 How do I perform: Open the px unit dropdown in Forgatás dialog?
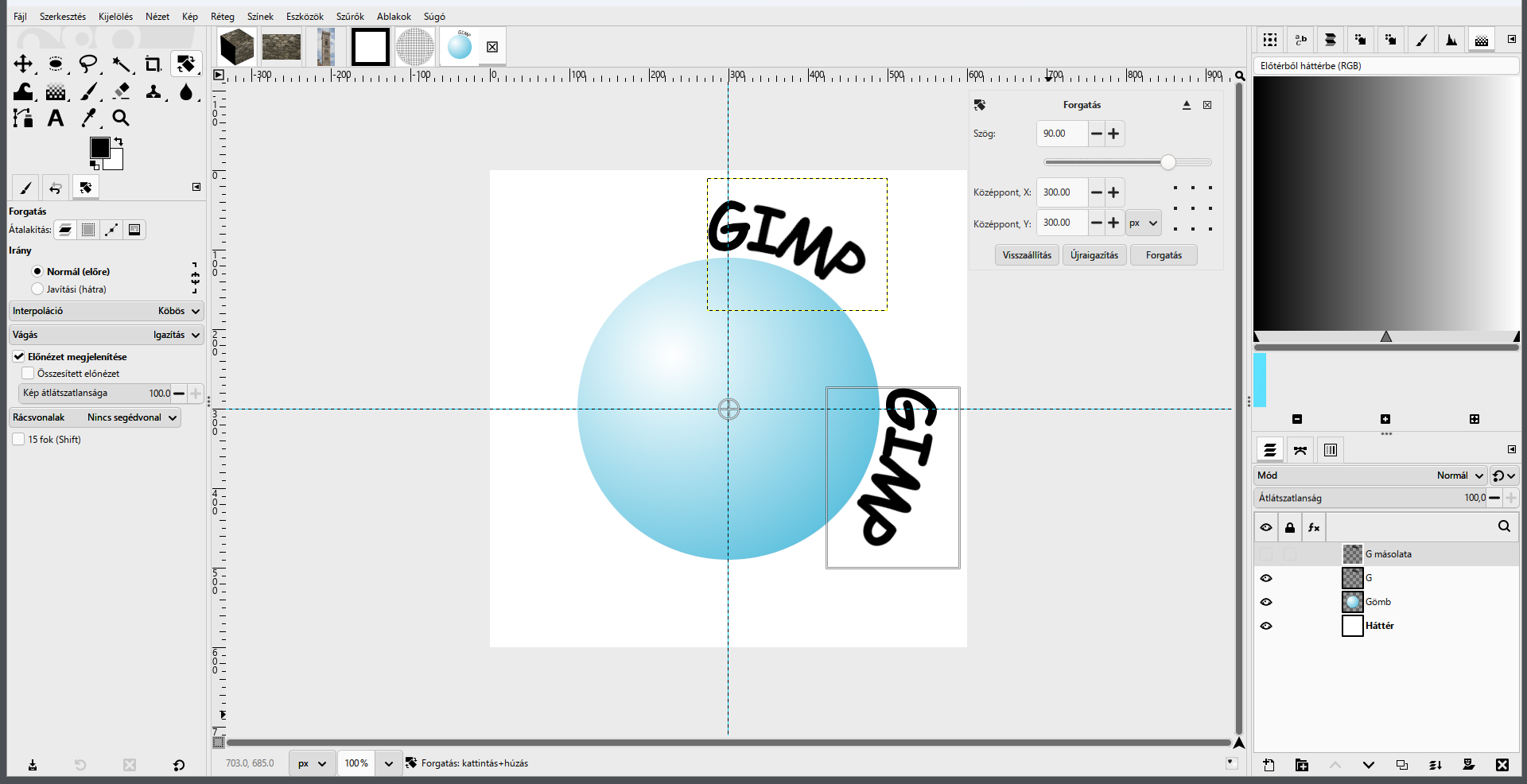tap(1144, 223)
